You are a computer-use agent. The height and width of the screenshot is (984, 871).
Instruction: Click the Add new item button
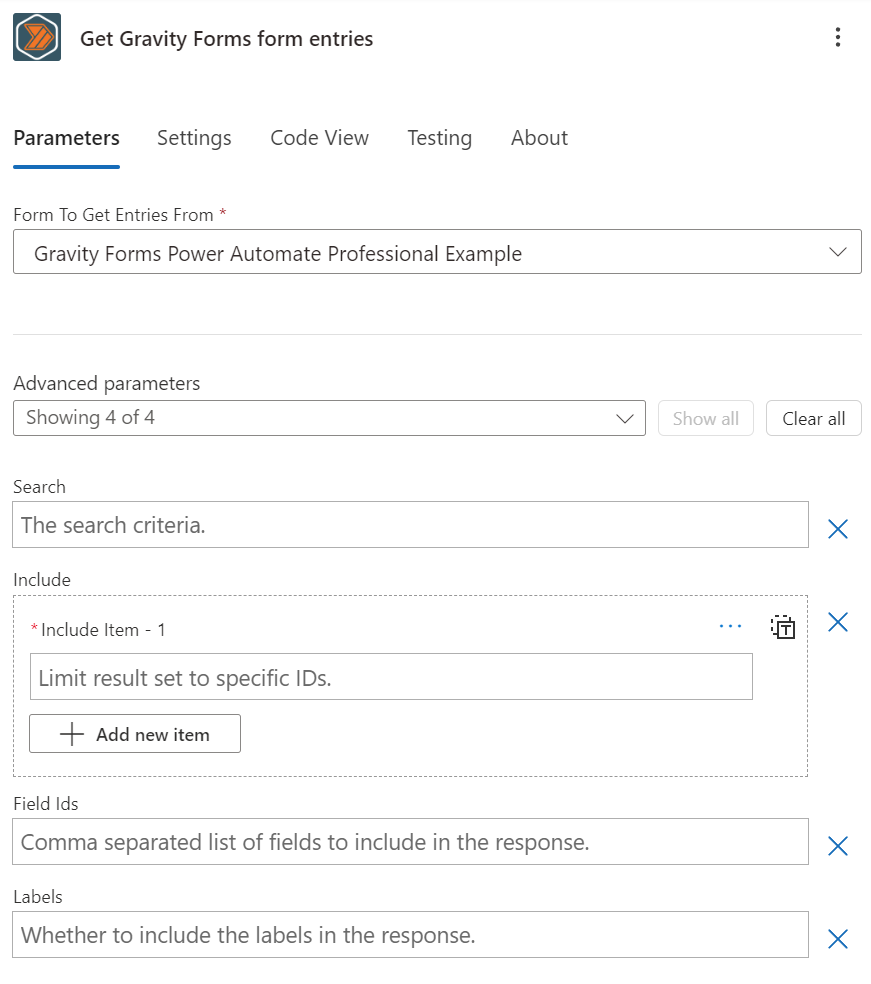click(135, 733)
